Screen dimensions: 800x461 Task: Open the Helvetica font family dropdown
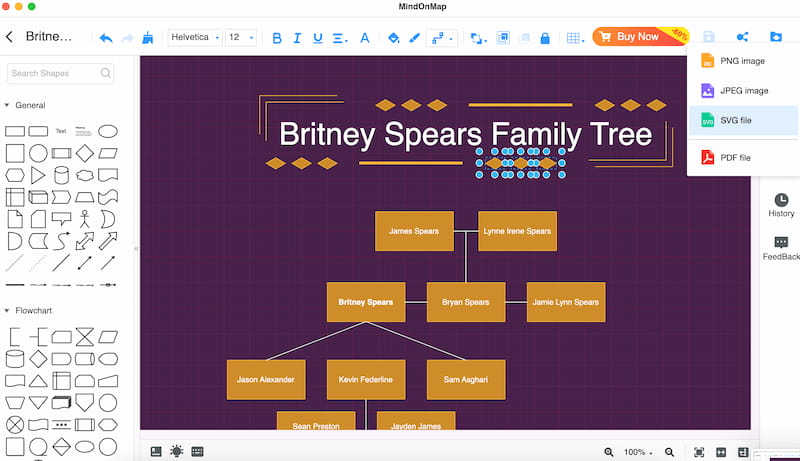(195, 37)
